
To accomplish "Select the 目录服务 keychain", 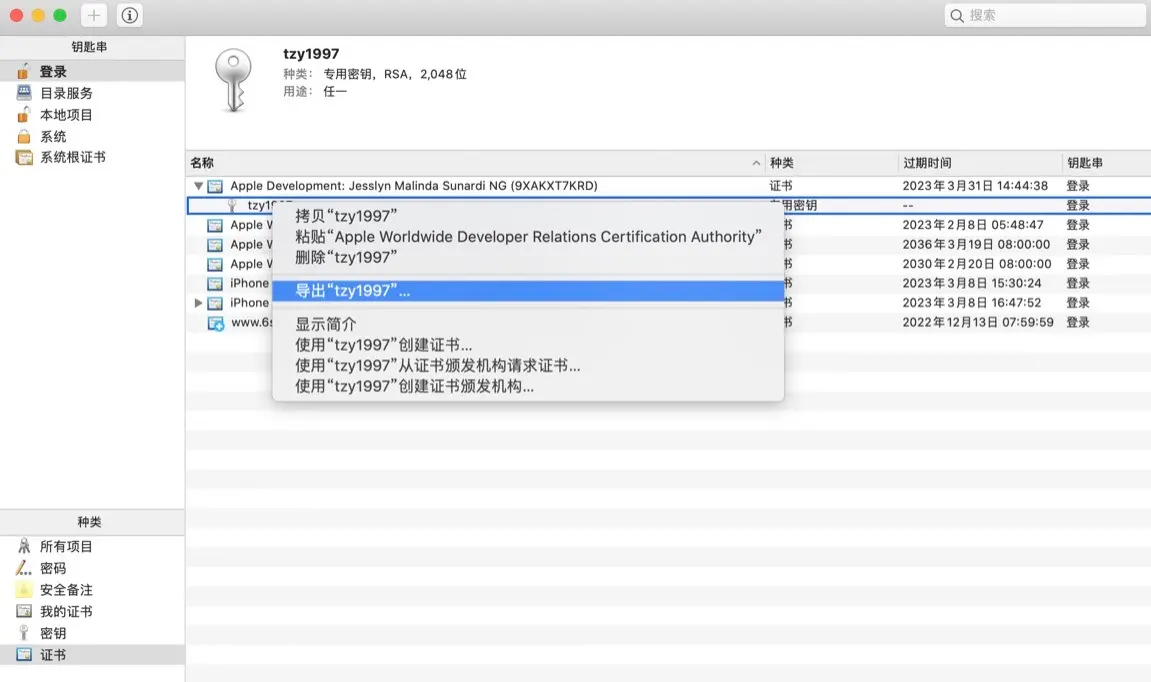I will click(92, 93).
